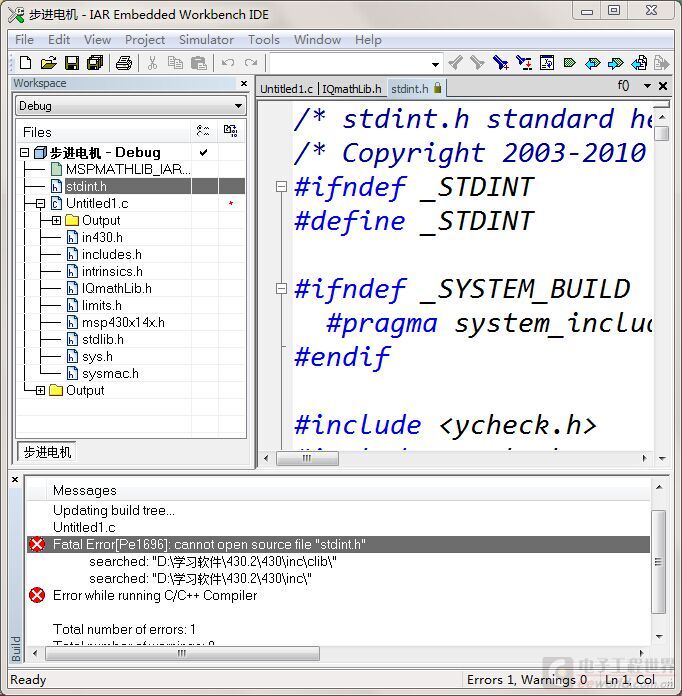Image resolution: width=682 pixels, height=696 pixels.
Task: Click the editor horizontal scrollbar thumb
Action: point(307,458)
